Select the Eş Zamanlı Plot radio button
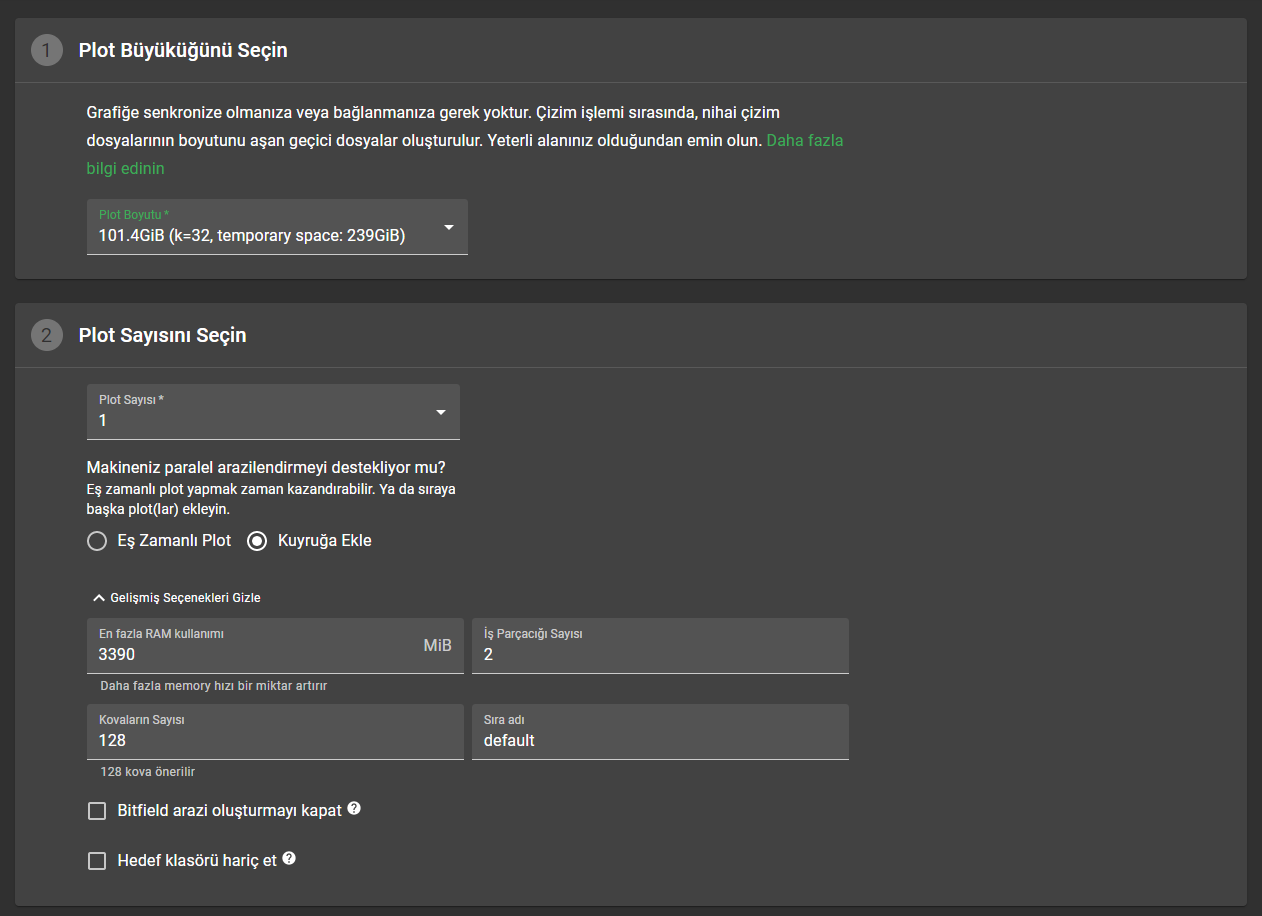1262x916 pixels. click(97, 541)
